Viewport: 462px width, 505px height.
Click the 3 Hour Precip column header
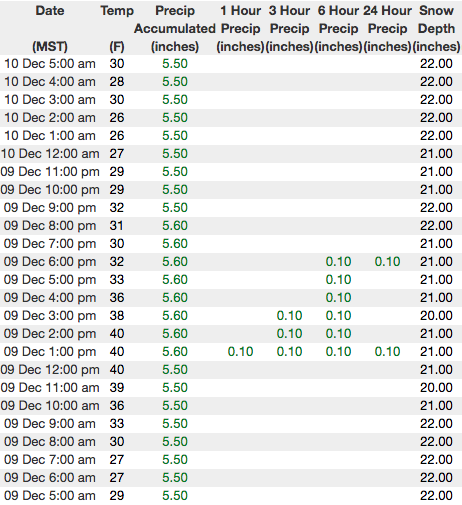tap(289, 28)
